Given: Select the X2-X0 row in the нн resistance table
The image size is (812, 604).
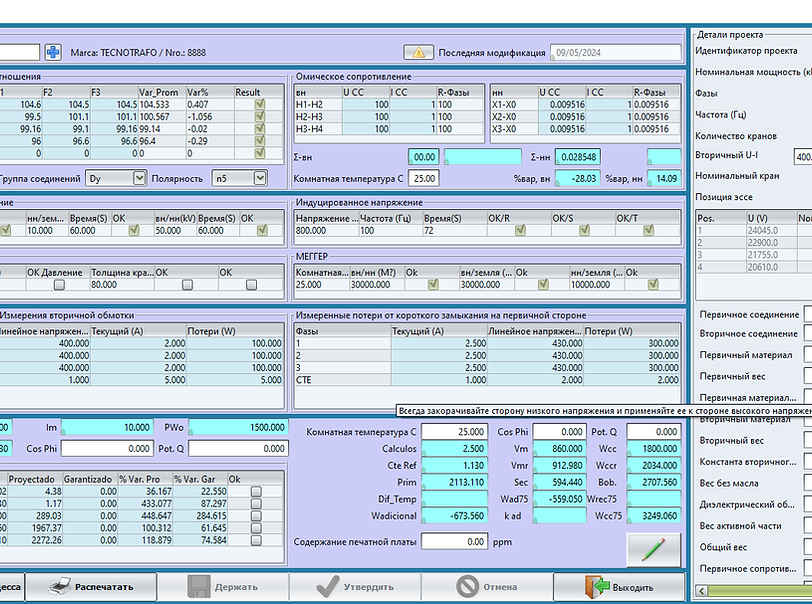Looking at the screenshot, I should tap(585, 117).
